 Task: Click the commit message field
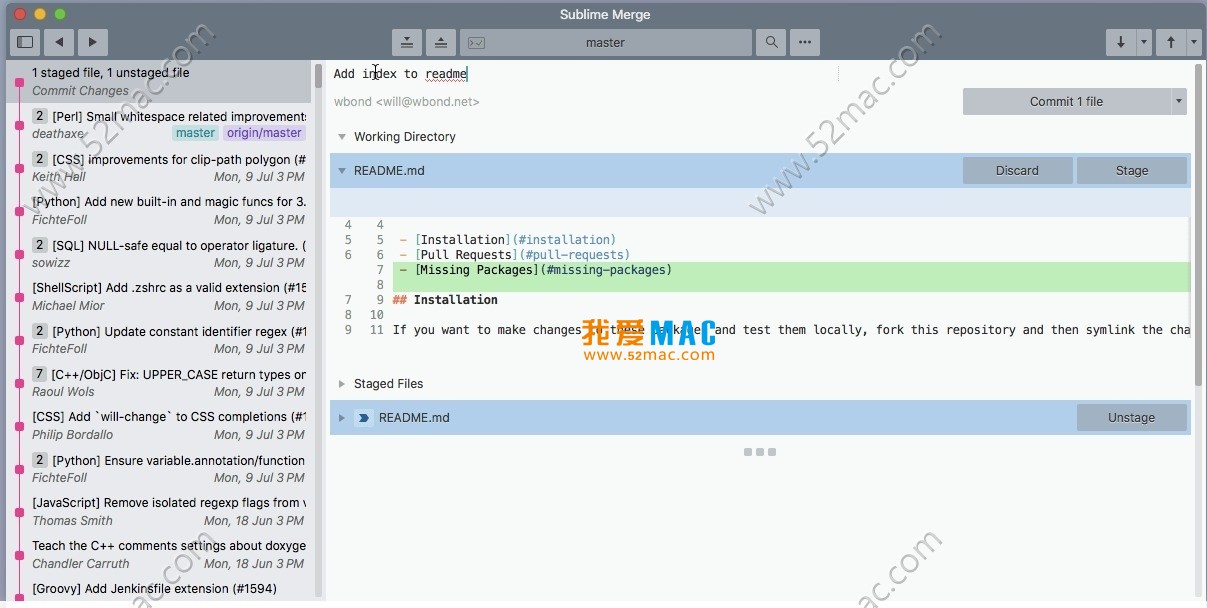[585, 73]
